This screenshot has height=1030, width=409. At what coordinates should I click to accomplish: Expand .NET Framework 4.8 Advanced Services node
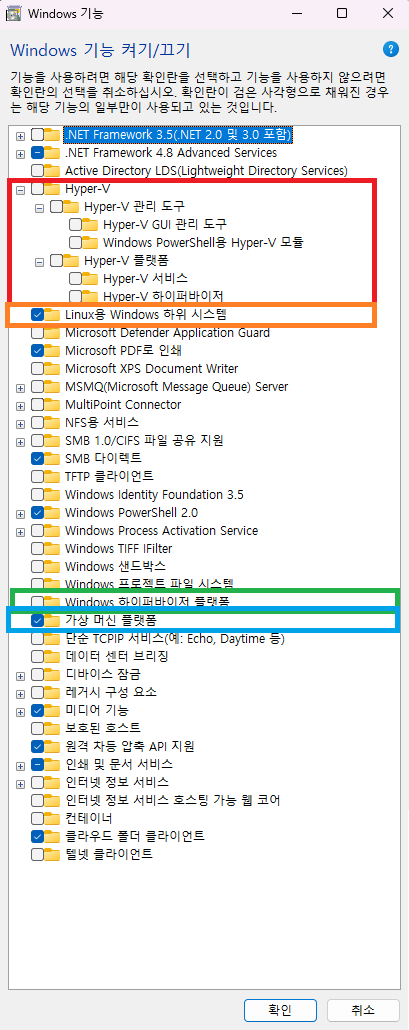20,154
